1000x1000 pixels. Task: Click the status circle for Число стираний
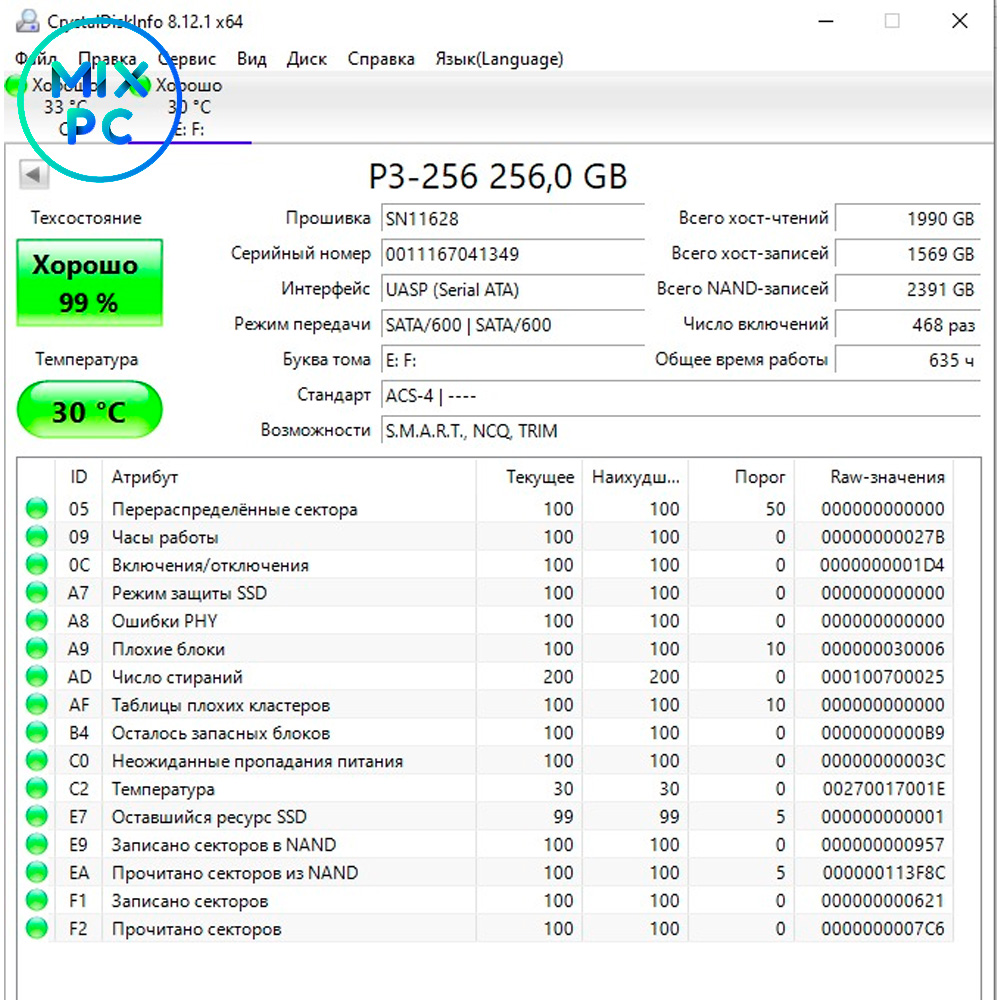[37, 677]
